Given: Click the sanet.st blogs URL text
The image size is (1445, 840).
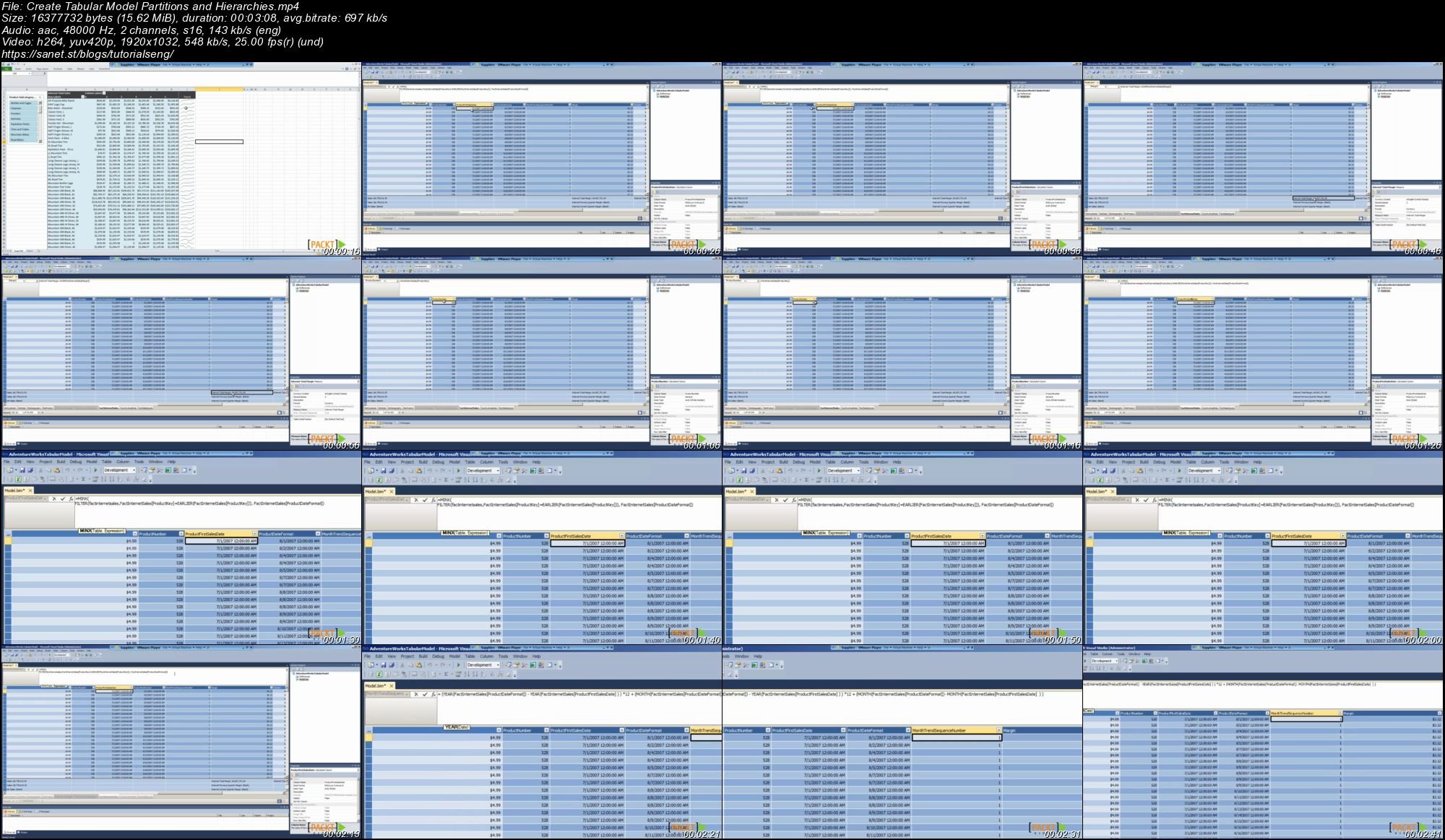Looking at the screenshot, I should [87, 54].
